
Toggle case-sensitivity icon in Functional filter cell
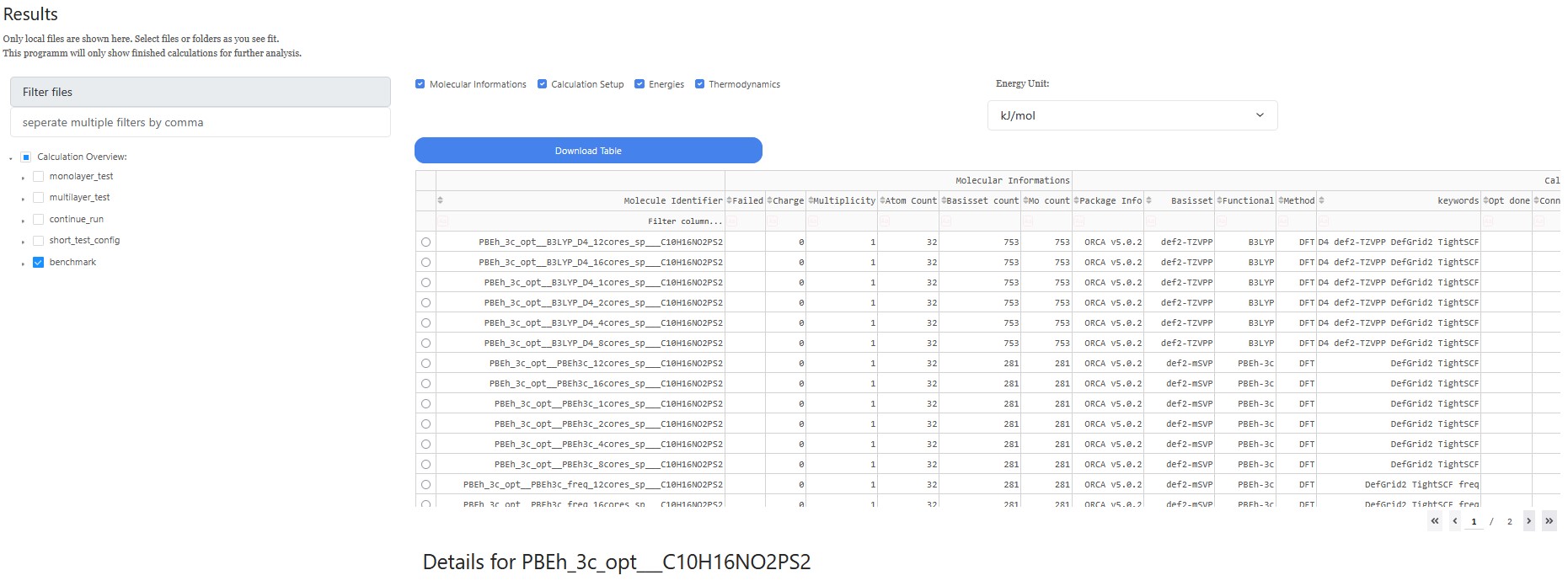tap(1223, 221)
